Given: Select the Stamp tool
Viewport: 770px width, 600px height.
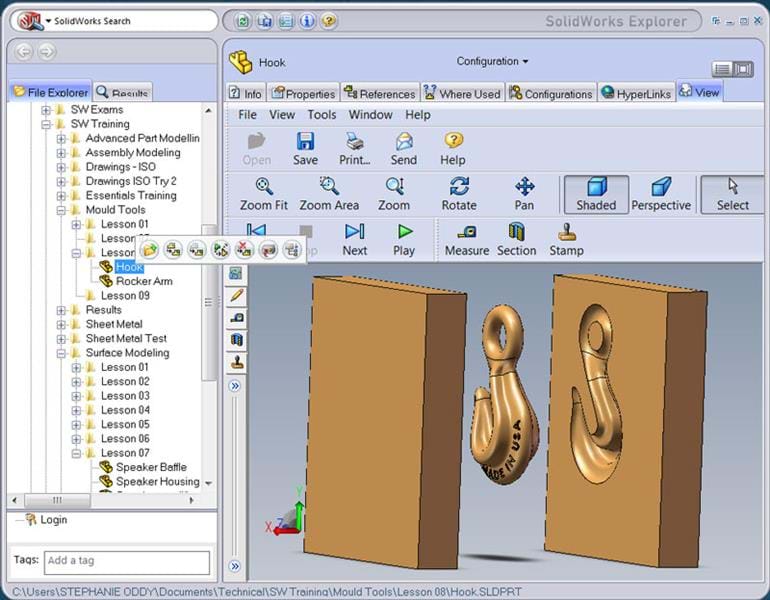Looking at the screenshot, I should [x=566, y=239].
